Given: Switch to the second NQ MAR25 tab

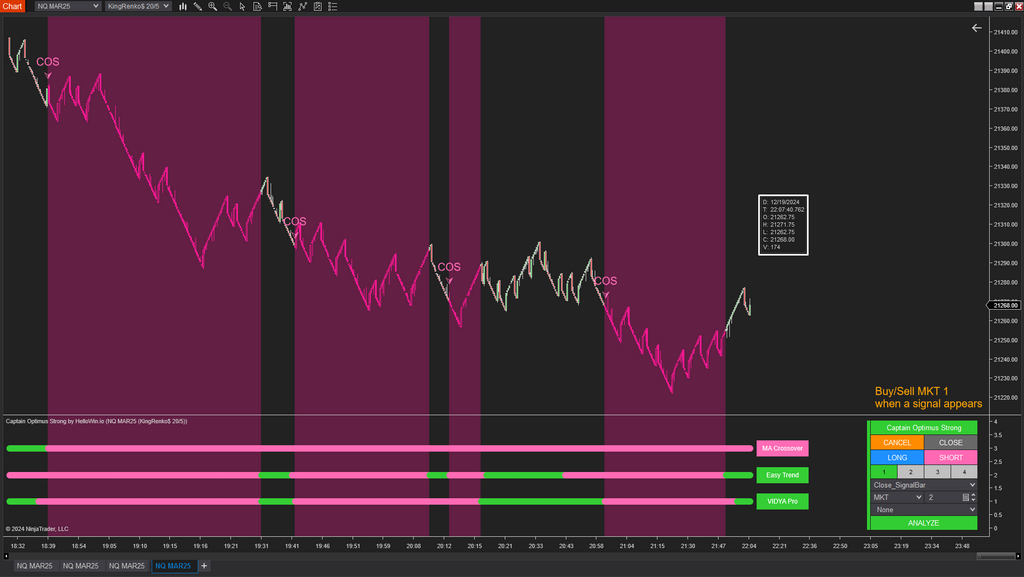Looking at the screenshot, I should click(80, 565).
